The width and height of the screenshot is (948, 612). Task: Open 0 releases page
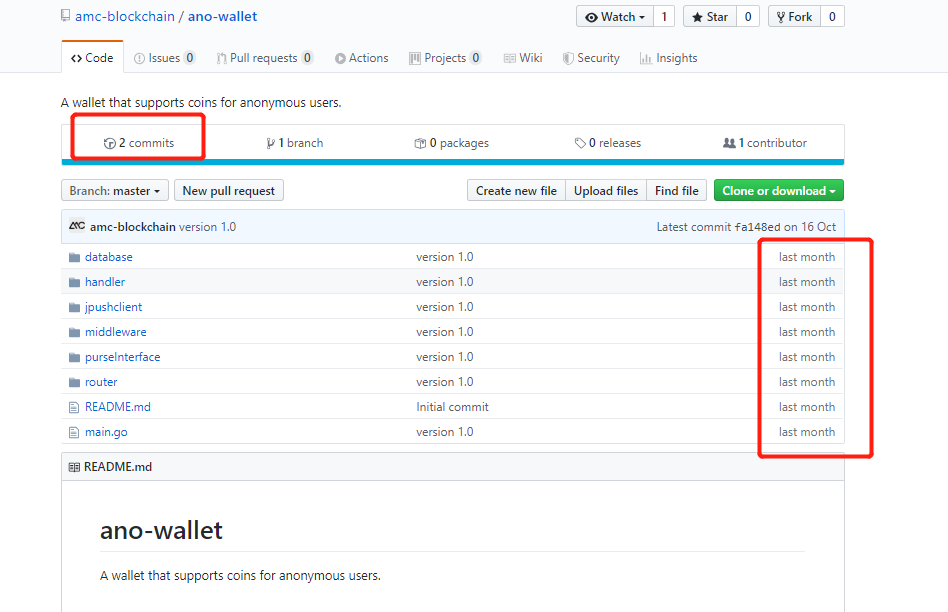click(608, 143)
